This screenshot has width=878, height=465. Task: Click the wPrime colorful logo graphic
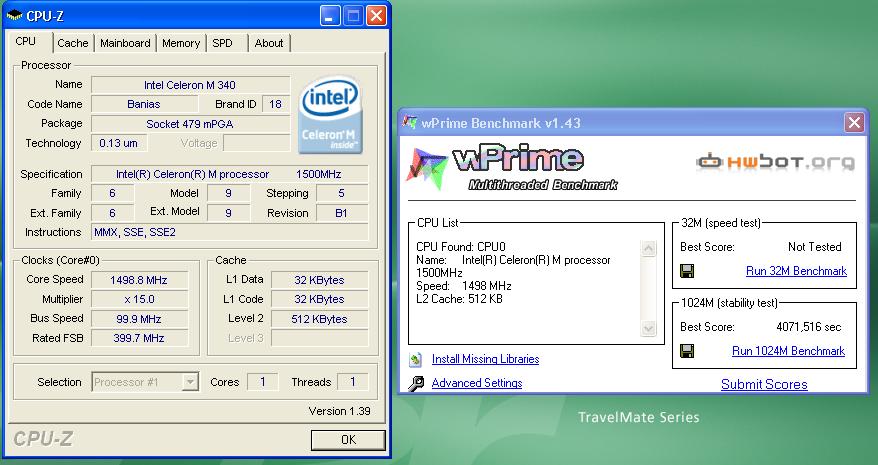[427, 168]
